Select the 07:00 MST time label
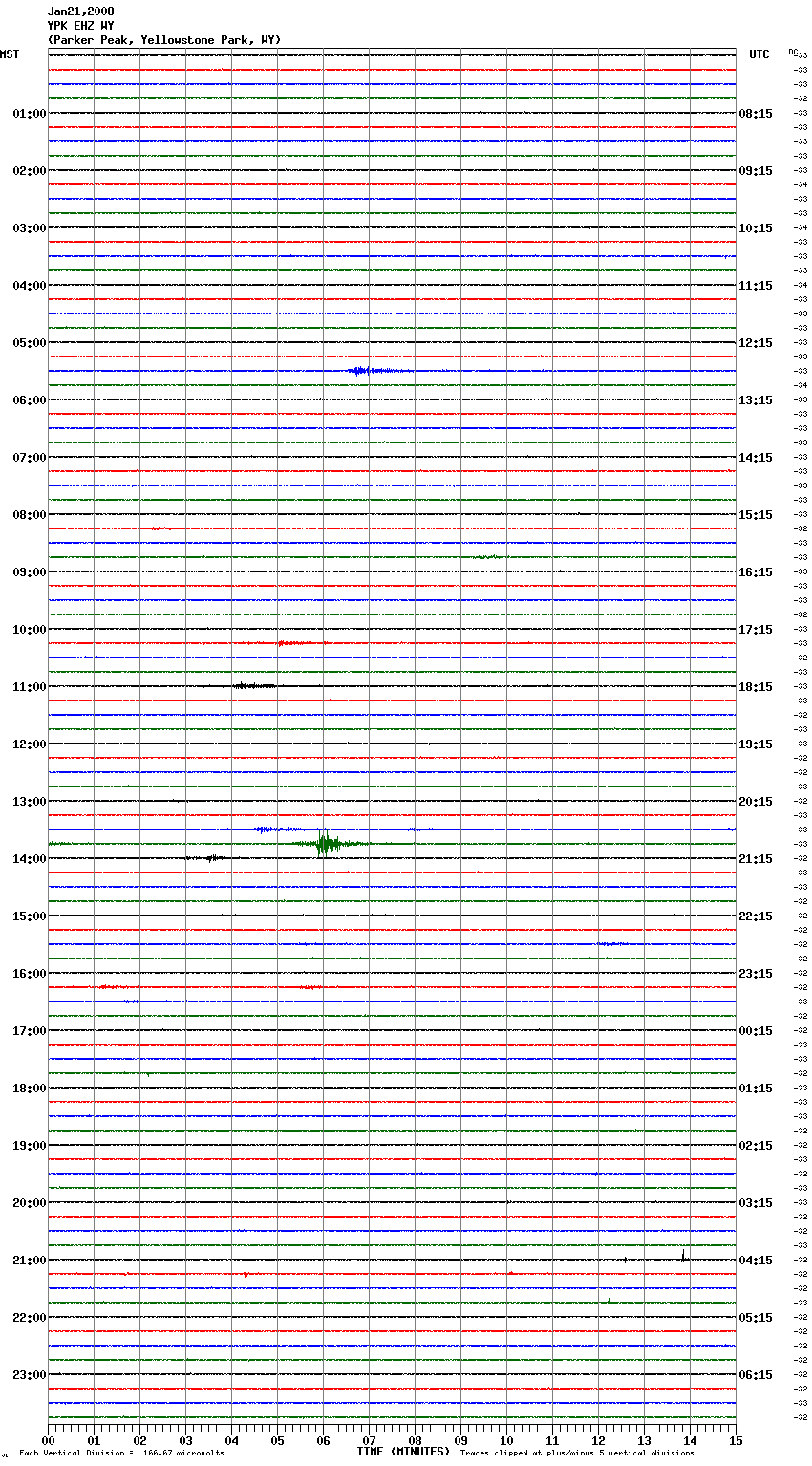Viewport: 812px width, 1466px height. [30, 458]
